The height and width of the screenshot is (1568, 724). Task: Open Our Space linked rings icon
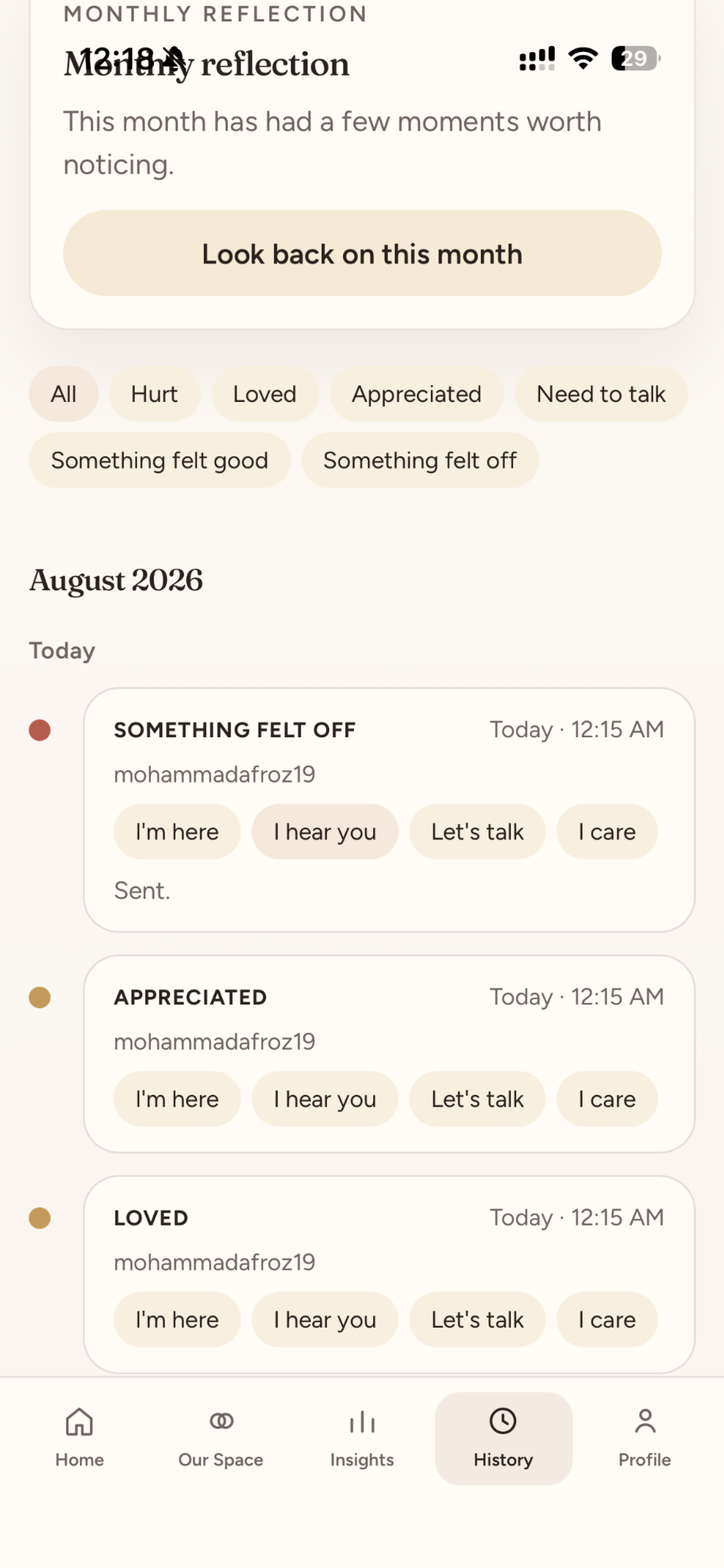tap(221, 1422)
